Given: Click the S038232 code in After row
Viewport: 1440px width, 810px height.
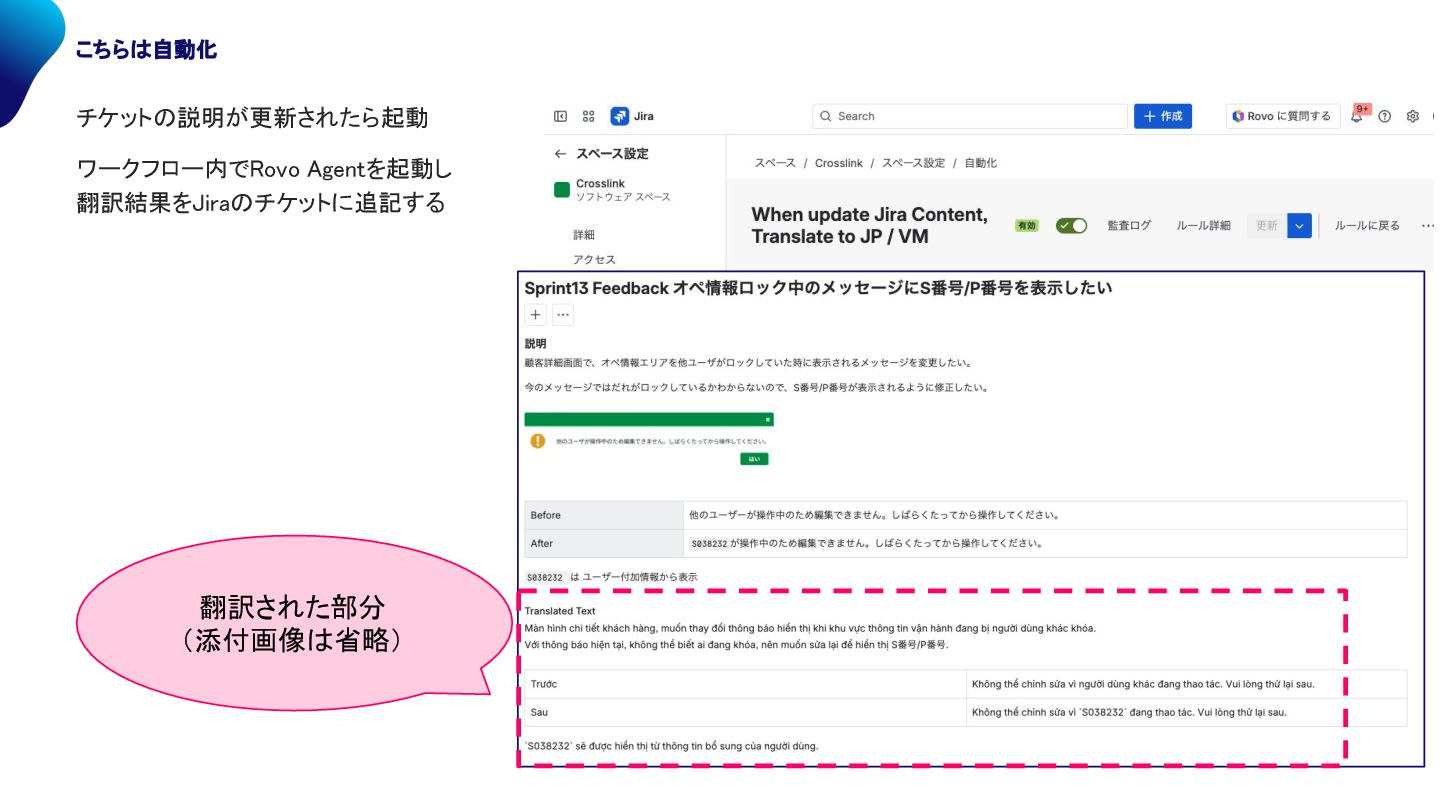Looking at the screenshot, I should 709,544.
